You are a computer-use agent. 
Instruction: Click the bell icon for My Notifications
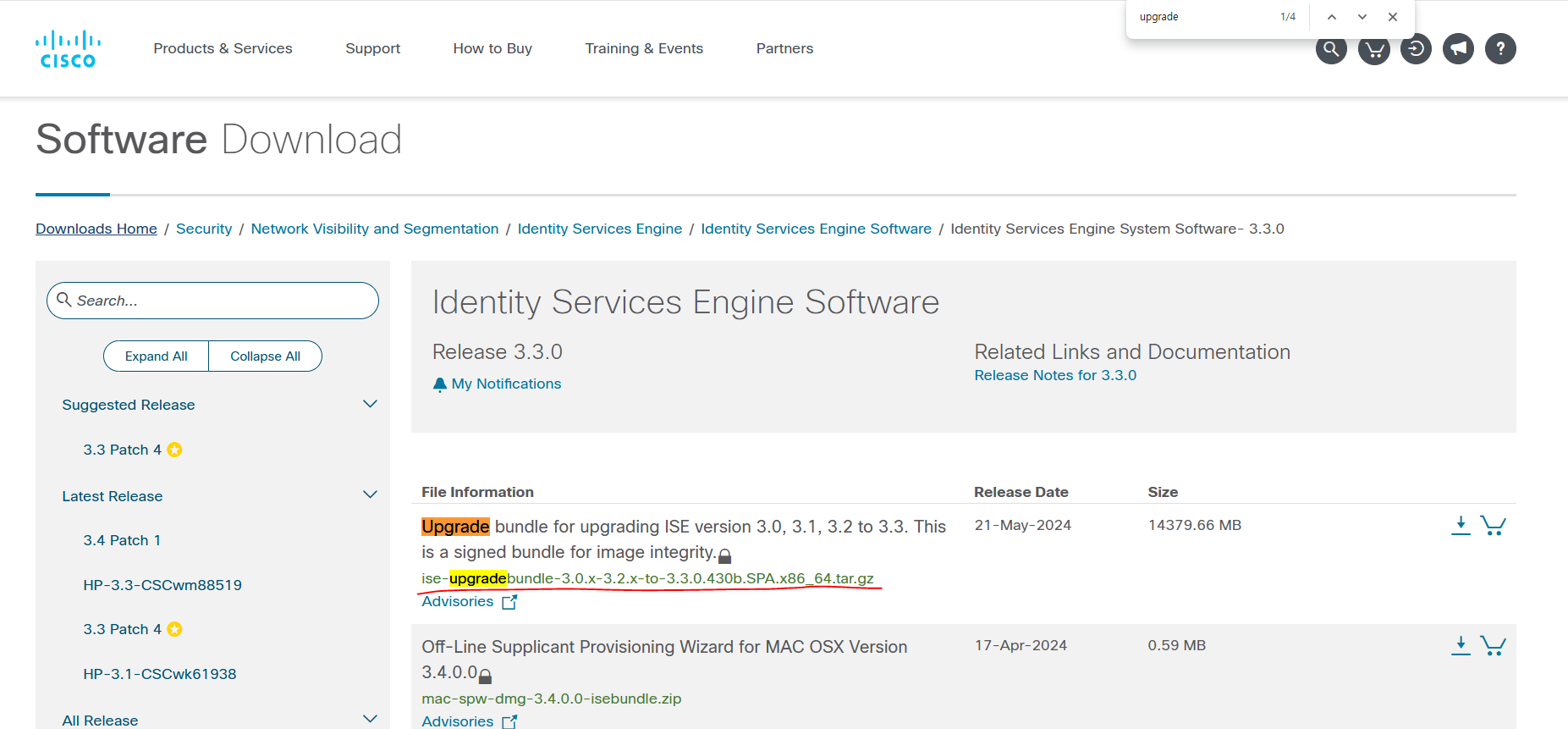[x=440, y=384]
